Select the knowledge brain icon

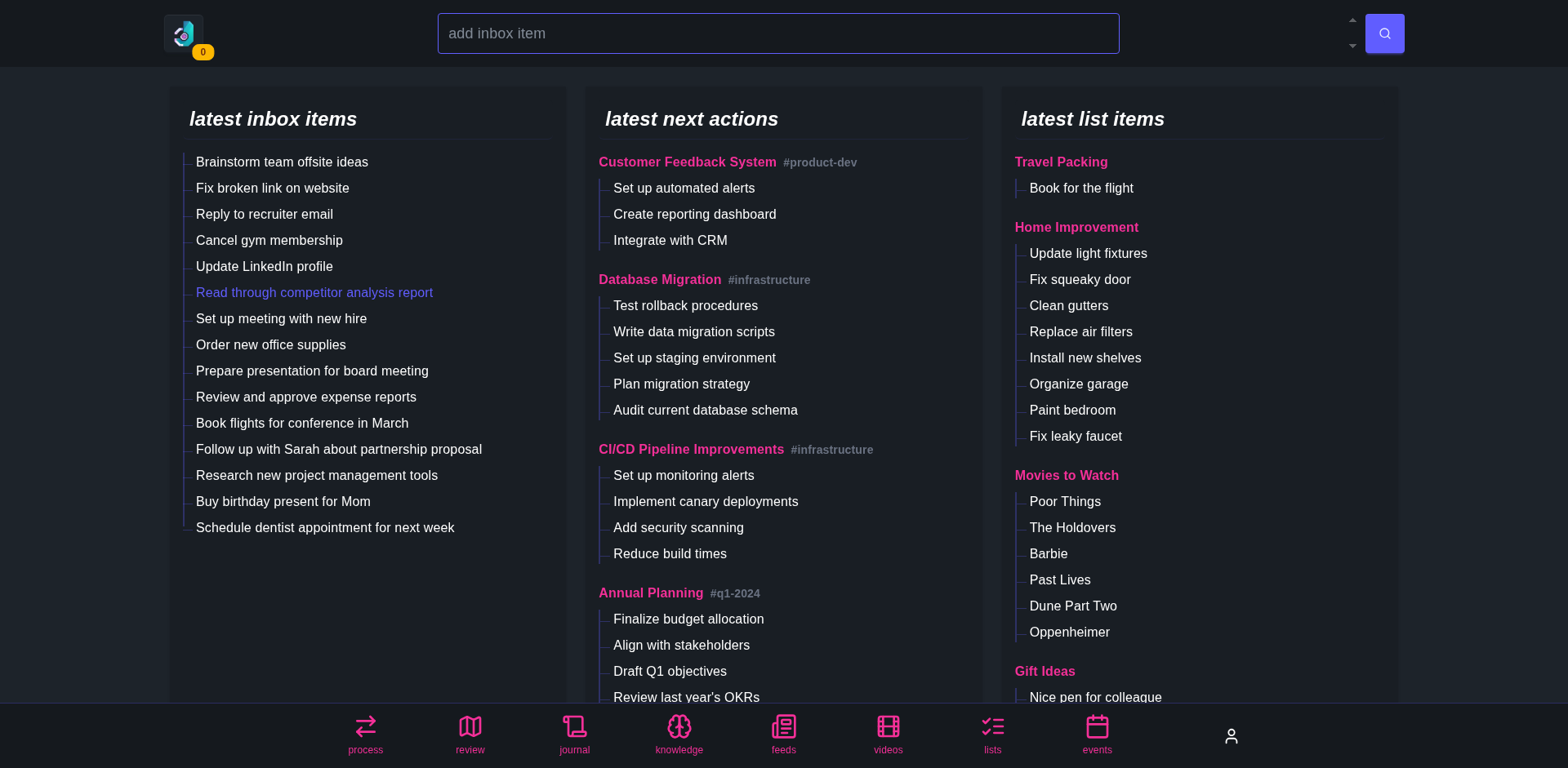[x=679, y=735]
